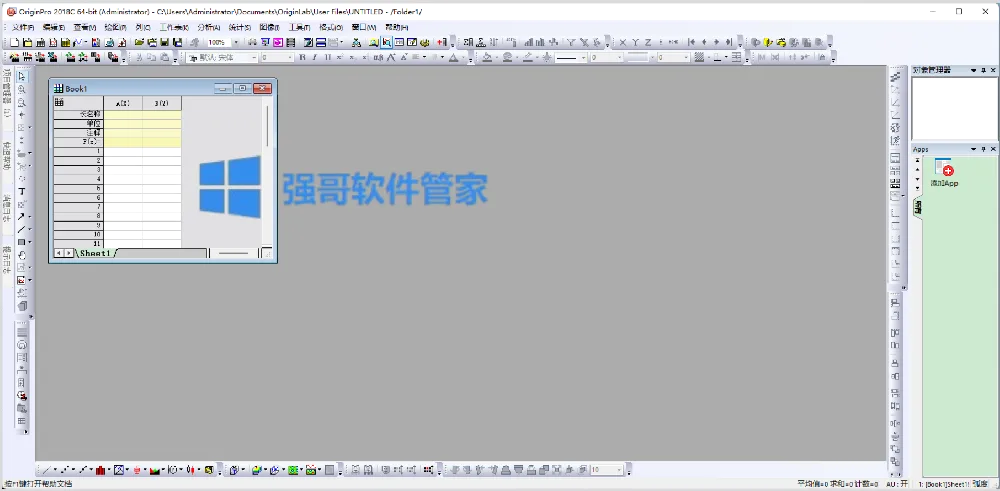Click the 注释 row label
This screenshot has height=491, width=1000.
[78, 133]
